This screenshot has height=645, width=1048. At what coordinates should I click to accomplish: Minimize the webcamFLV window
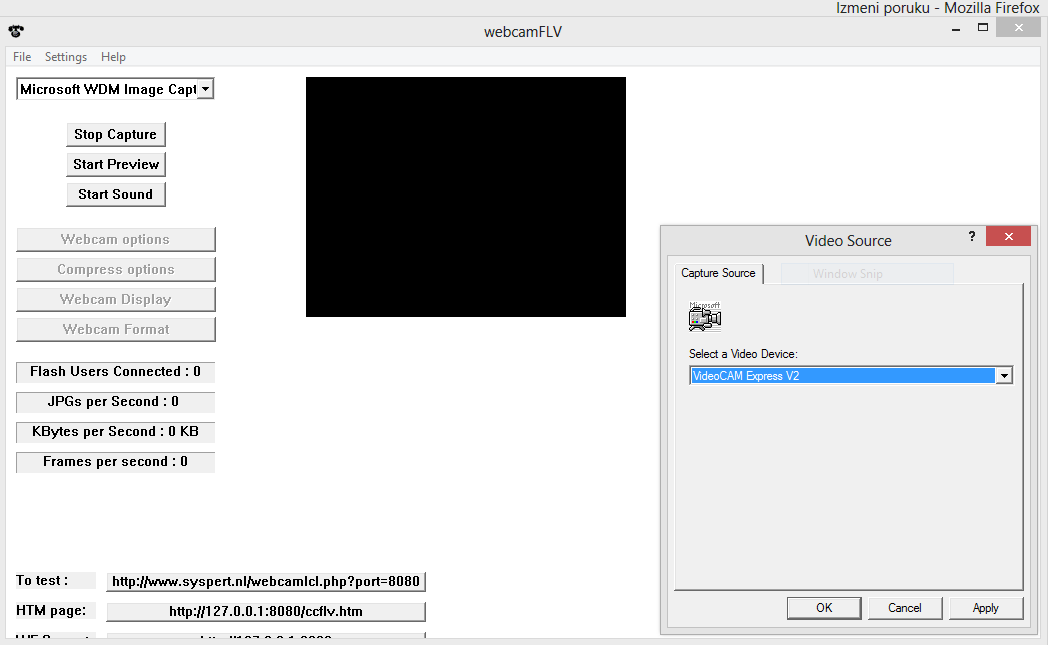956,28
